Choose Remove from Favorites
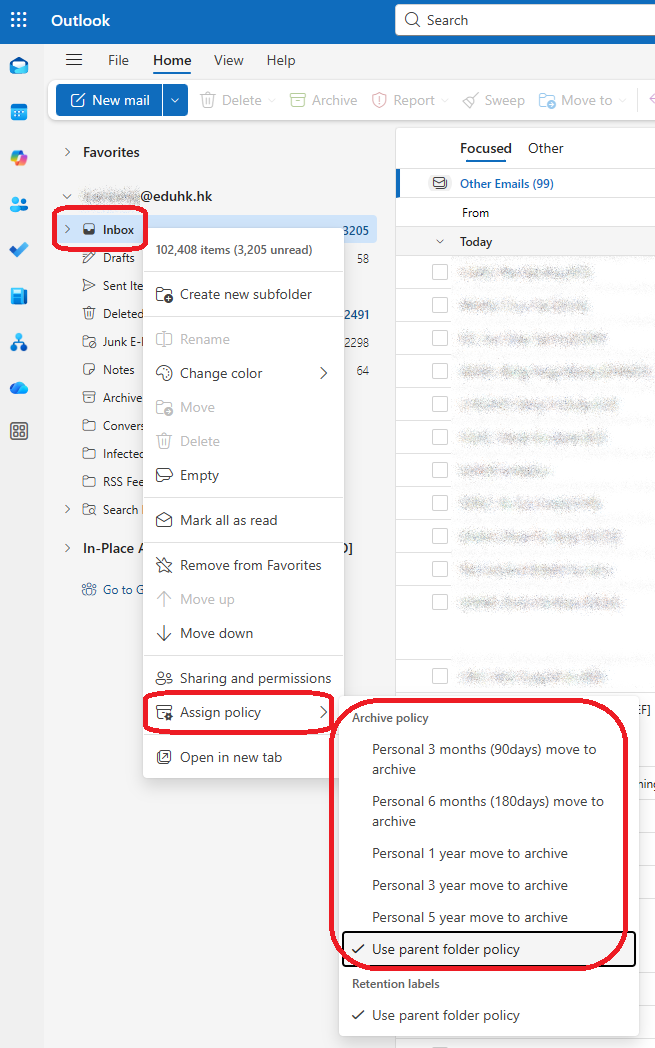The image size is (655, 1048). click(x=243, y=565)
